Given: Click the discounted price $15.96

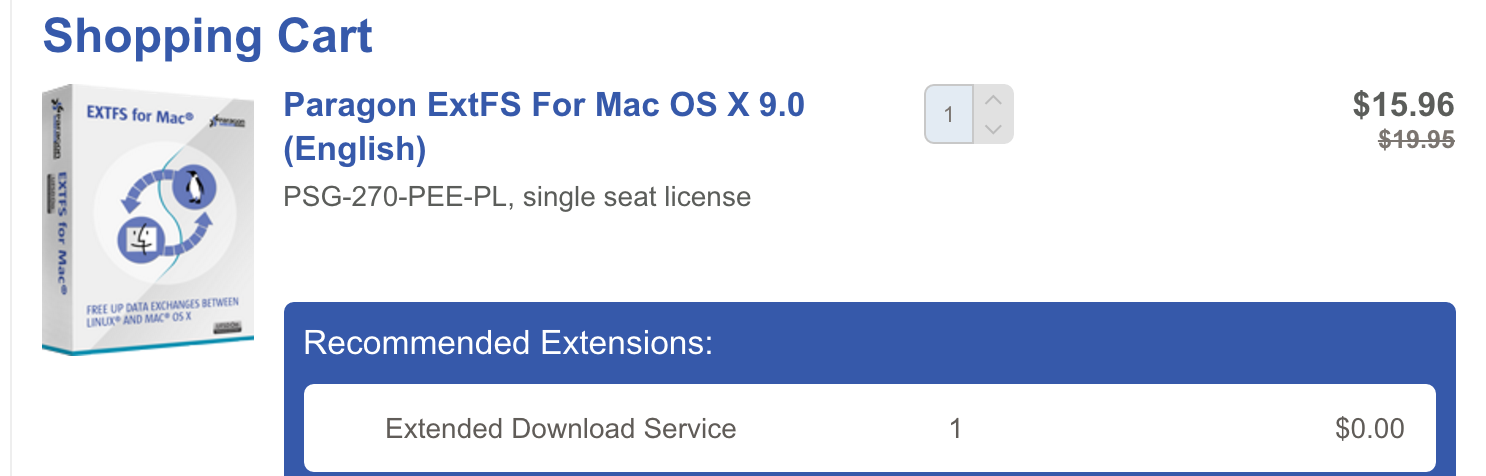Looking at the screenshot, I should tap(1403, 105).
